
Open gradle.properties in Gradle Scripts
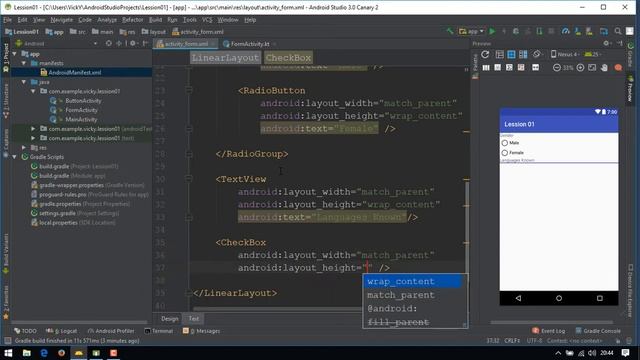(60, 204)
